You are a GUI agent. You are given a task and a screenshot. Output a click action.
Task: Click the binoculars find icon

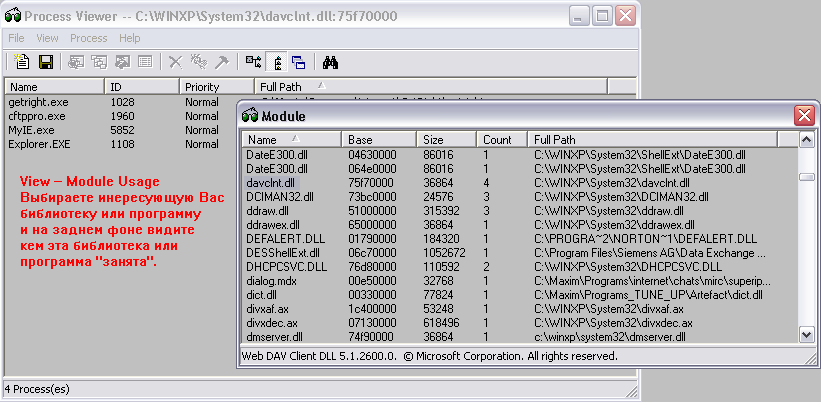tap(331, 62)
